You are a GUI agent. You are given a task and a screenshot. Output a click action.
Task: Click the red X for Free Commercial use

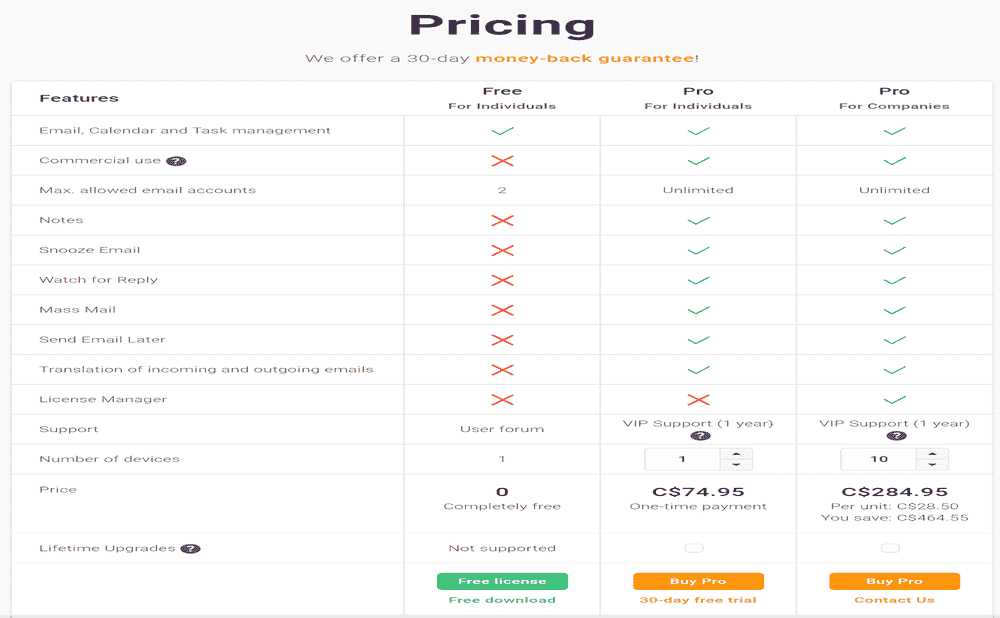click(x=502, y=161)
